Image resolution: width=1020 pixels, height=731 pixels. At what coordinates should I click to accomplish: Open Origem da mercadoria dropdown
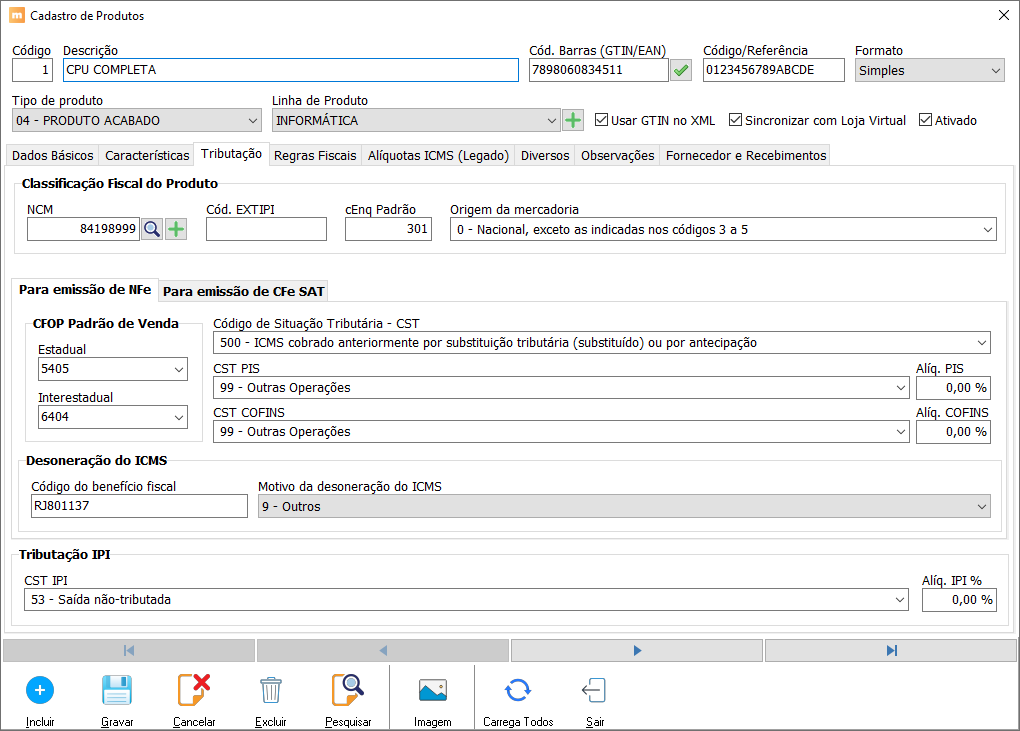coord(985,229)
